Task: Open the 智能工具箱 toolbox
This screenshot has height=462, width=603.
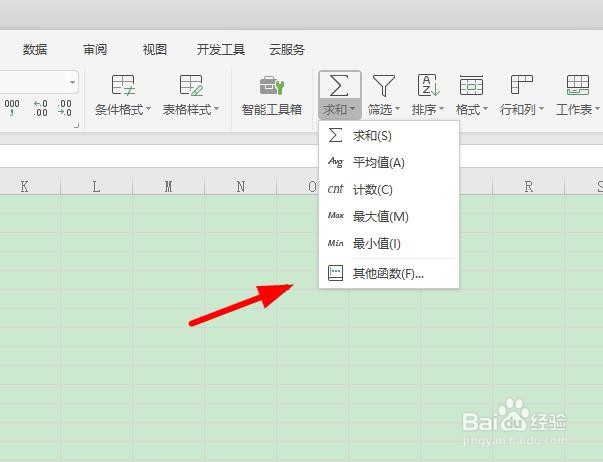Action: point(272,95)
